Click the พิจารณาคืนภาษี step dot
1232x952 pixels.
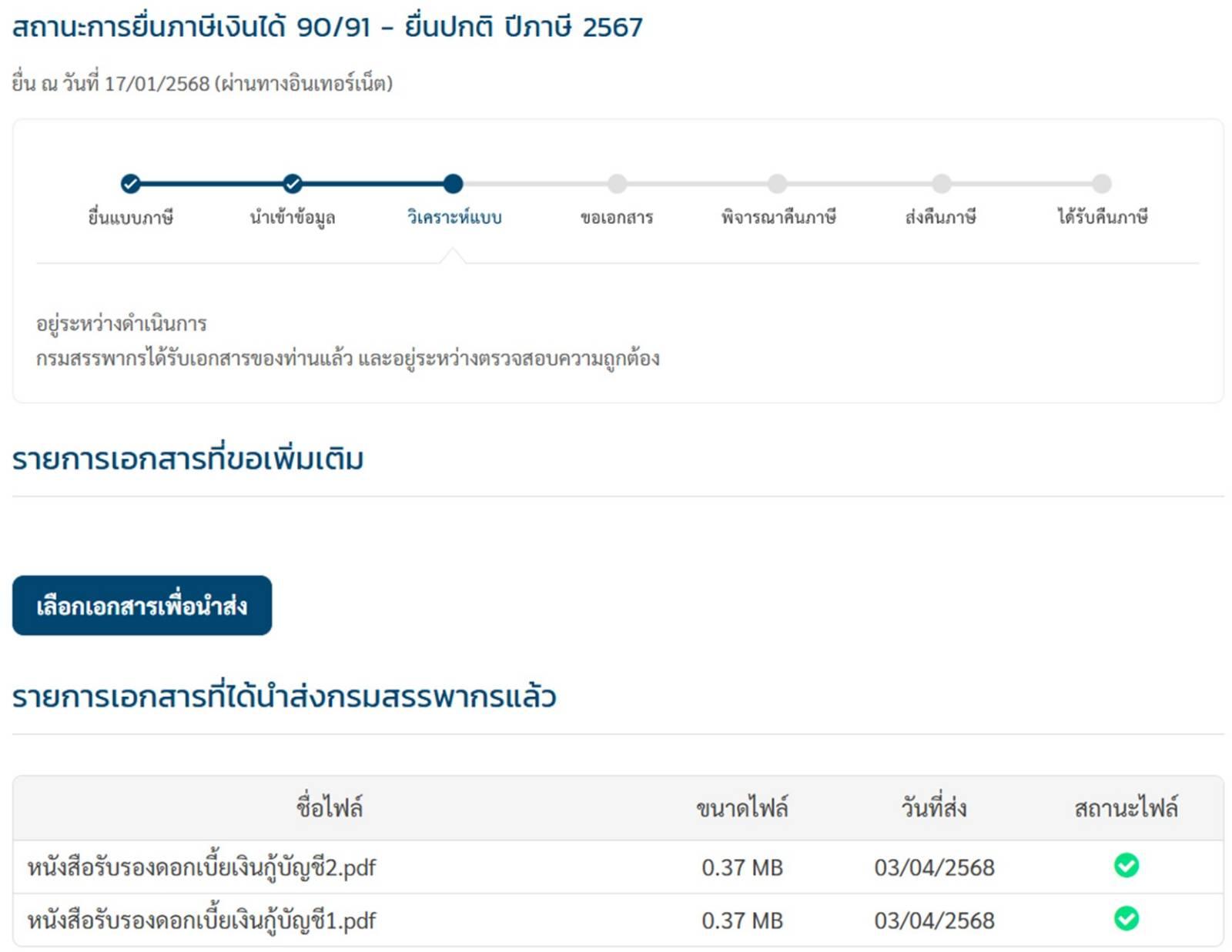point(778,183)
